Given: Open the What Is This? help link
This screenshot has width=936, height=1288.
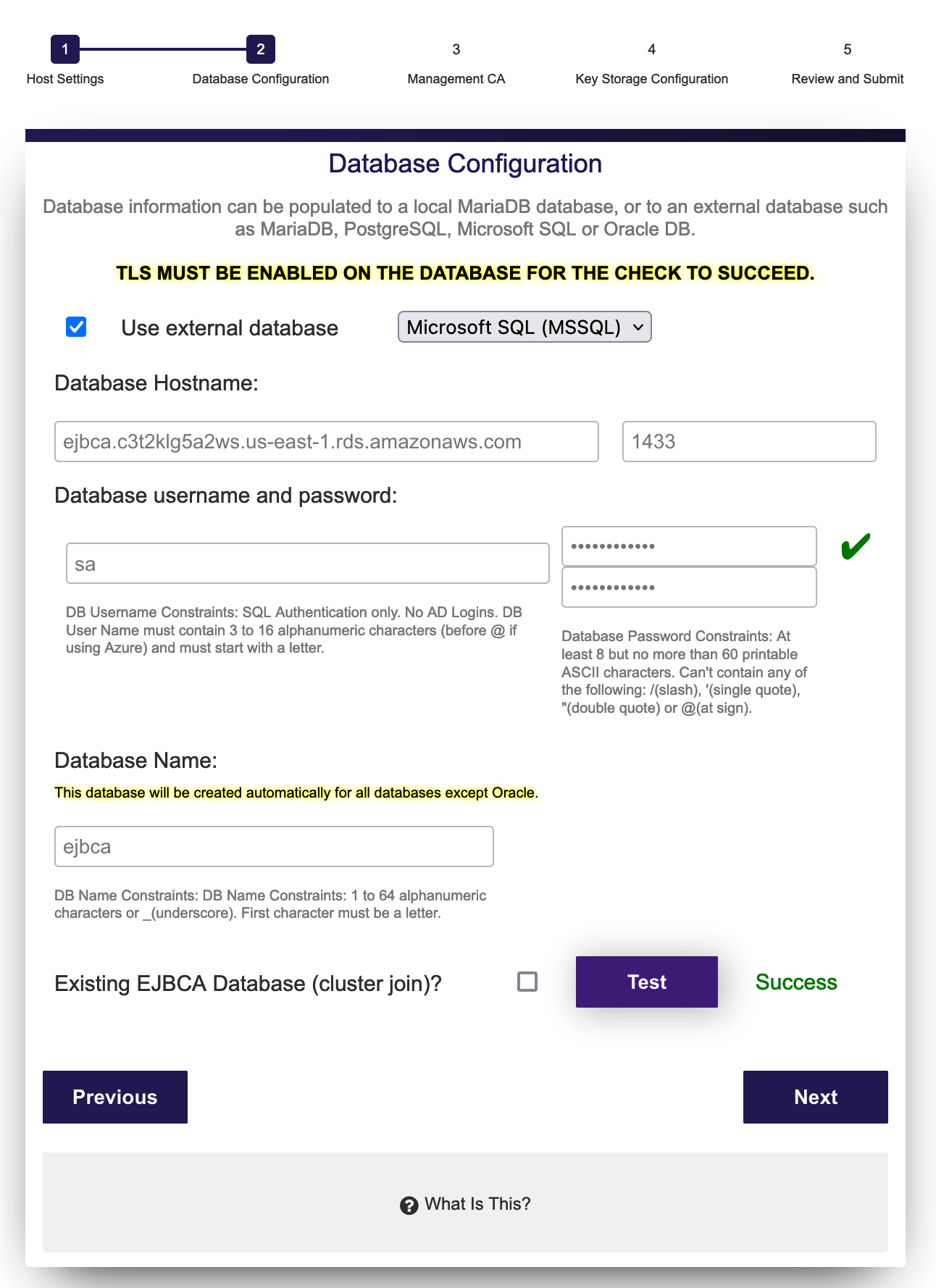Looking at the screenshot, I should [477, 1204].
